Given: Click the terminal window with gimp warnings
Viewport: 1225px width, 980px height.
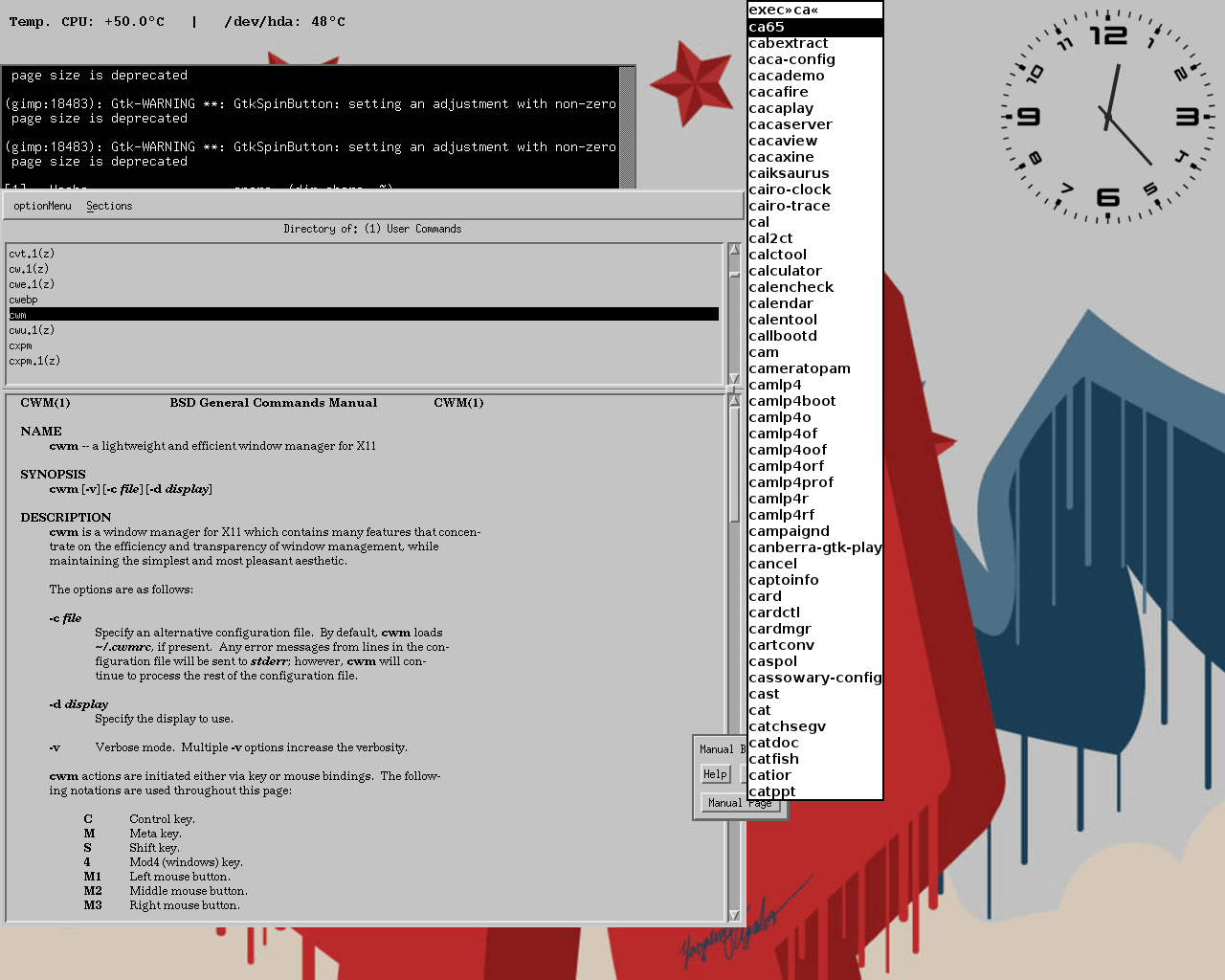Looking at the screenshot, I should (x=311, y=126).
